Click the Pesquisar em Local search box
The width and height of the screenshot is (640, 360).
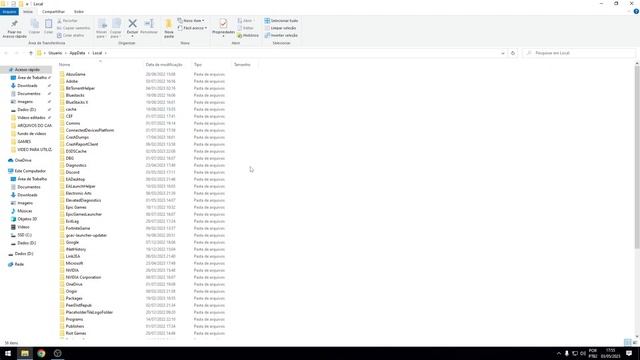pyautogui.click(x=579, y=53)
